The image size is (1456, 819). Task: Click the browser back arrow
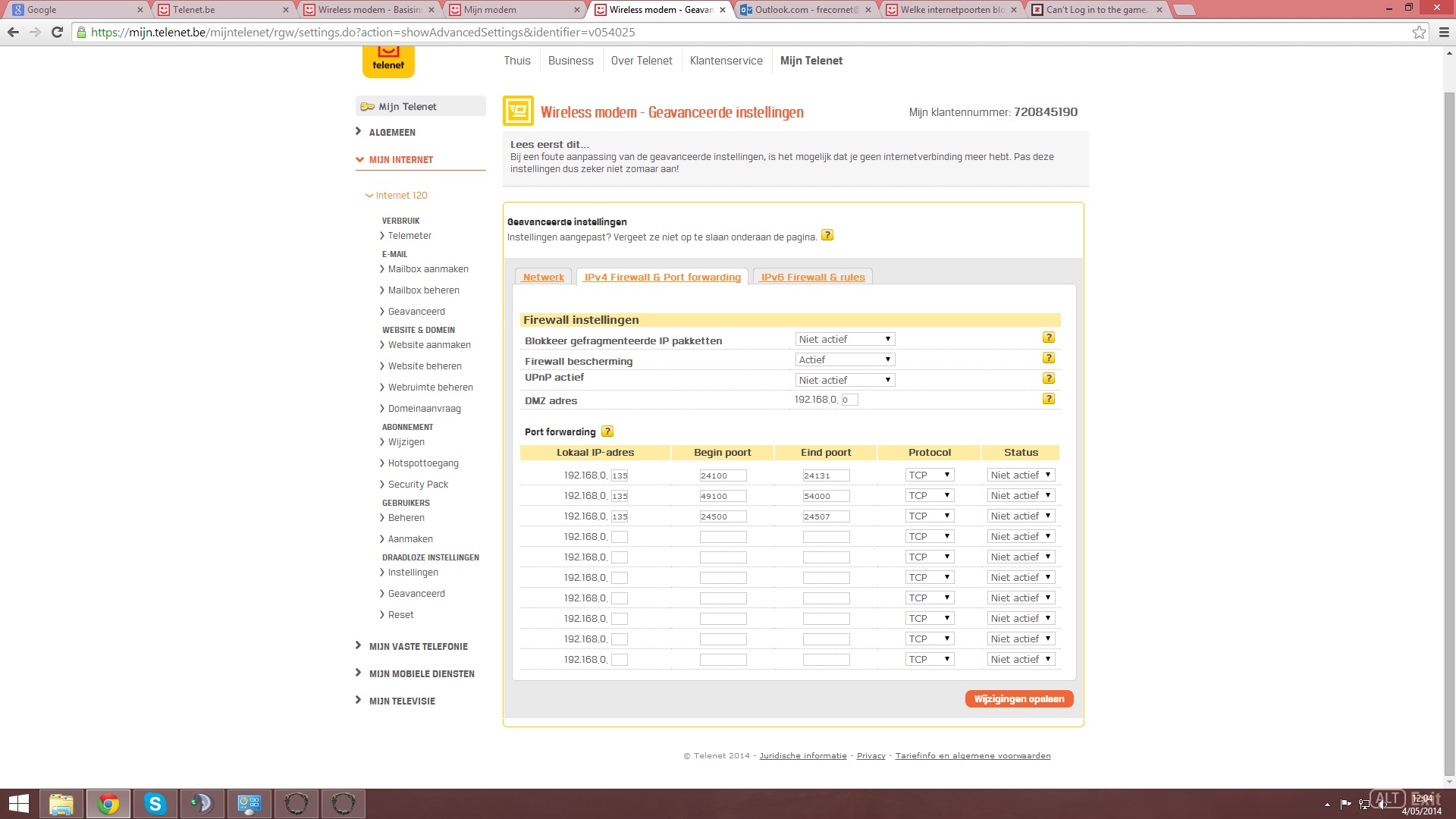tap(13, 32)
